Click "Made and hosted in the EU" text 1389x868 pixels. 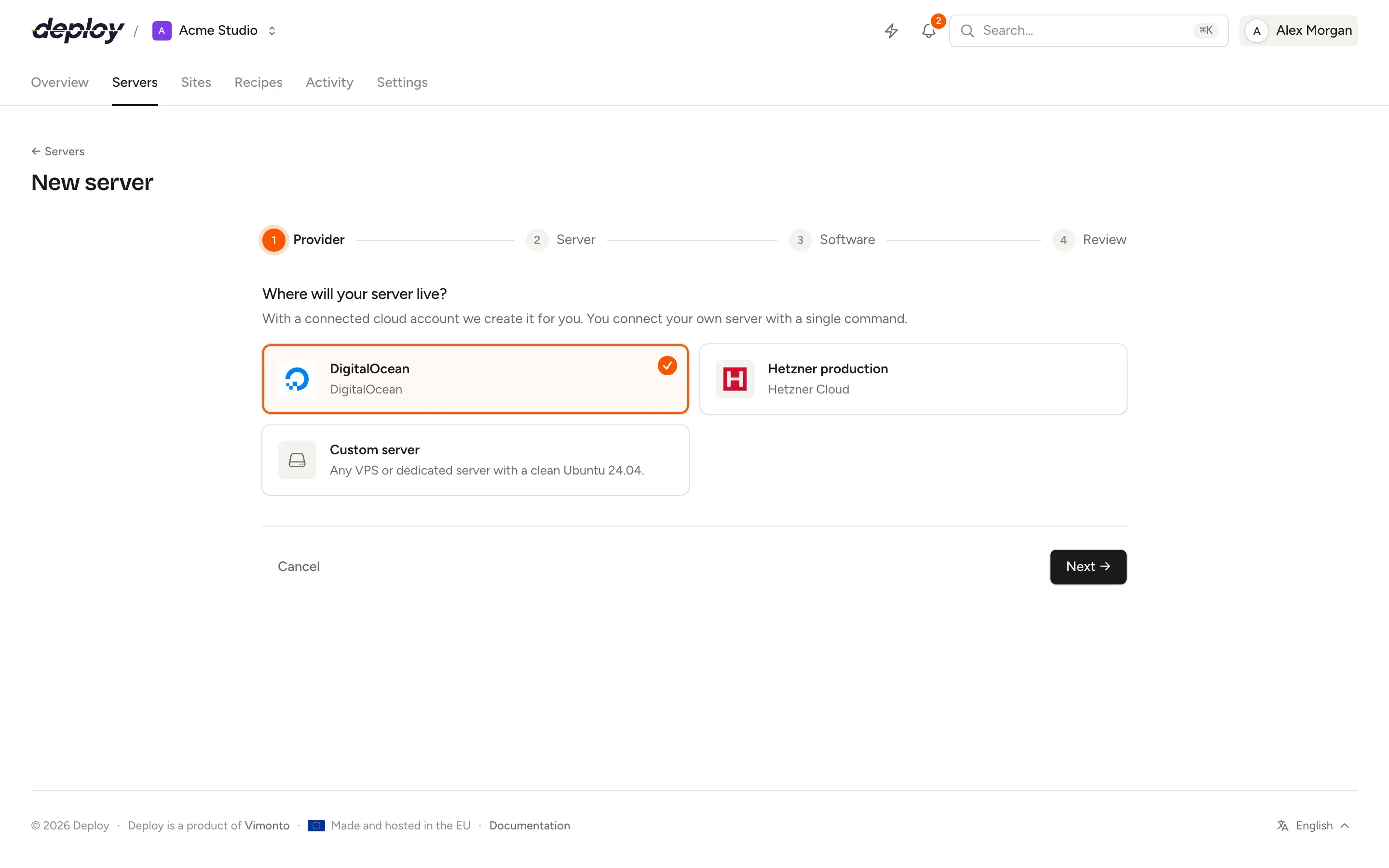point(401,826)
